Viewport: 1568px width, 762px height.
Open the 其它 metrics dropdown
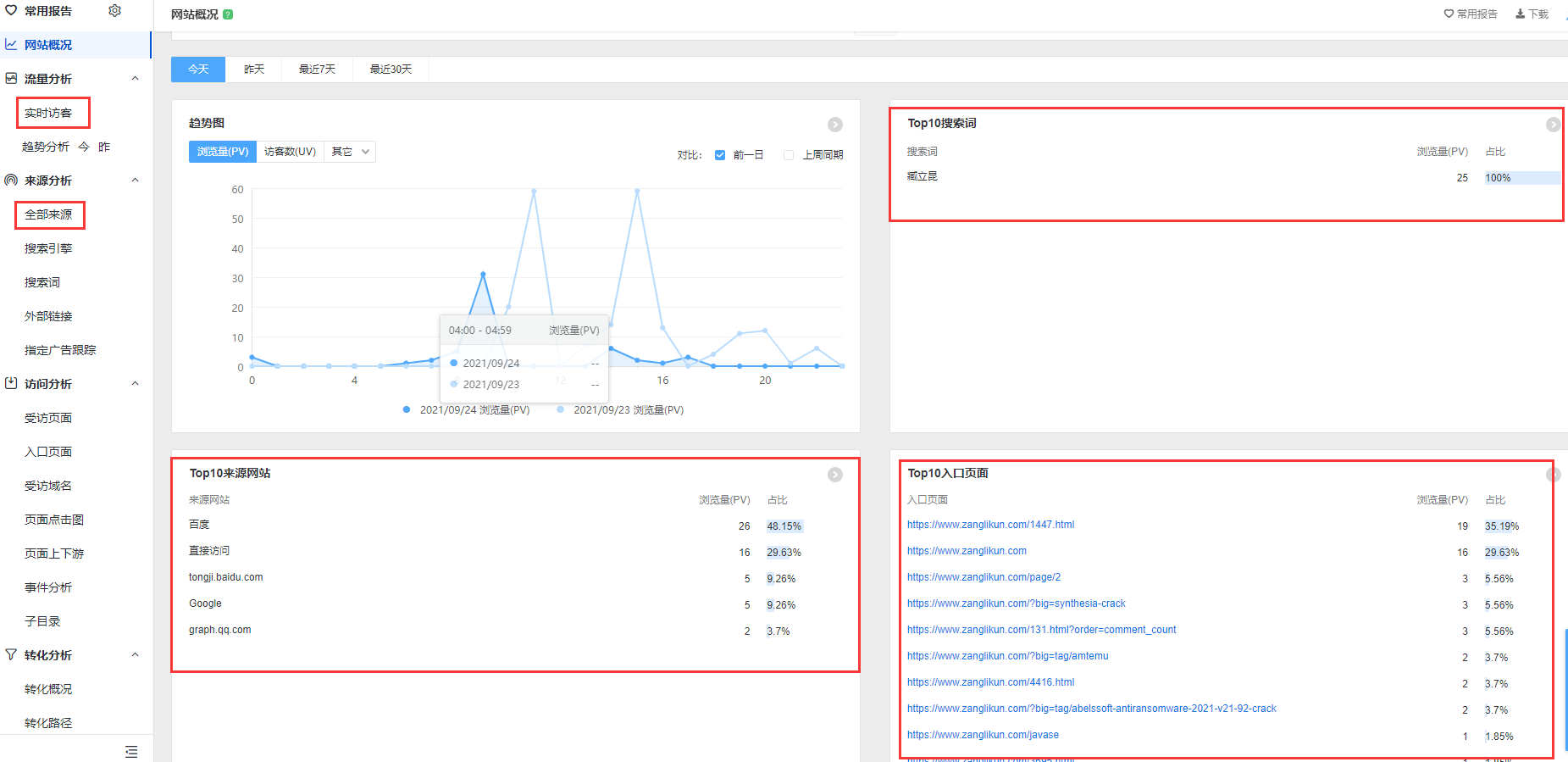click(350, 152)
